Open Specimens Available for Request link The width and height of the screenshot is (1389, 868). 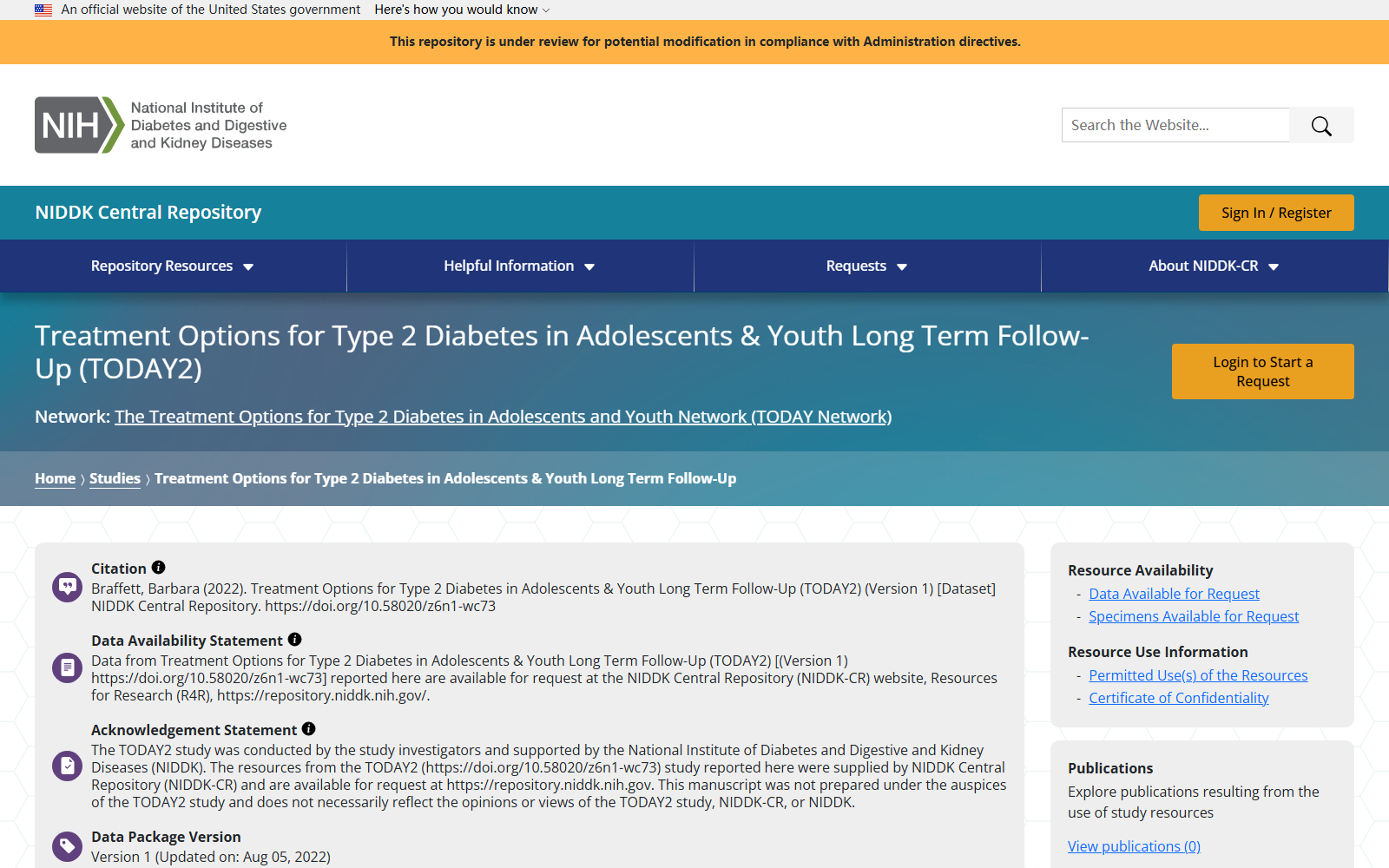point(1194,616)
